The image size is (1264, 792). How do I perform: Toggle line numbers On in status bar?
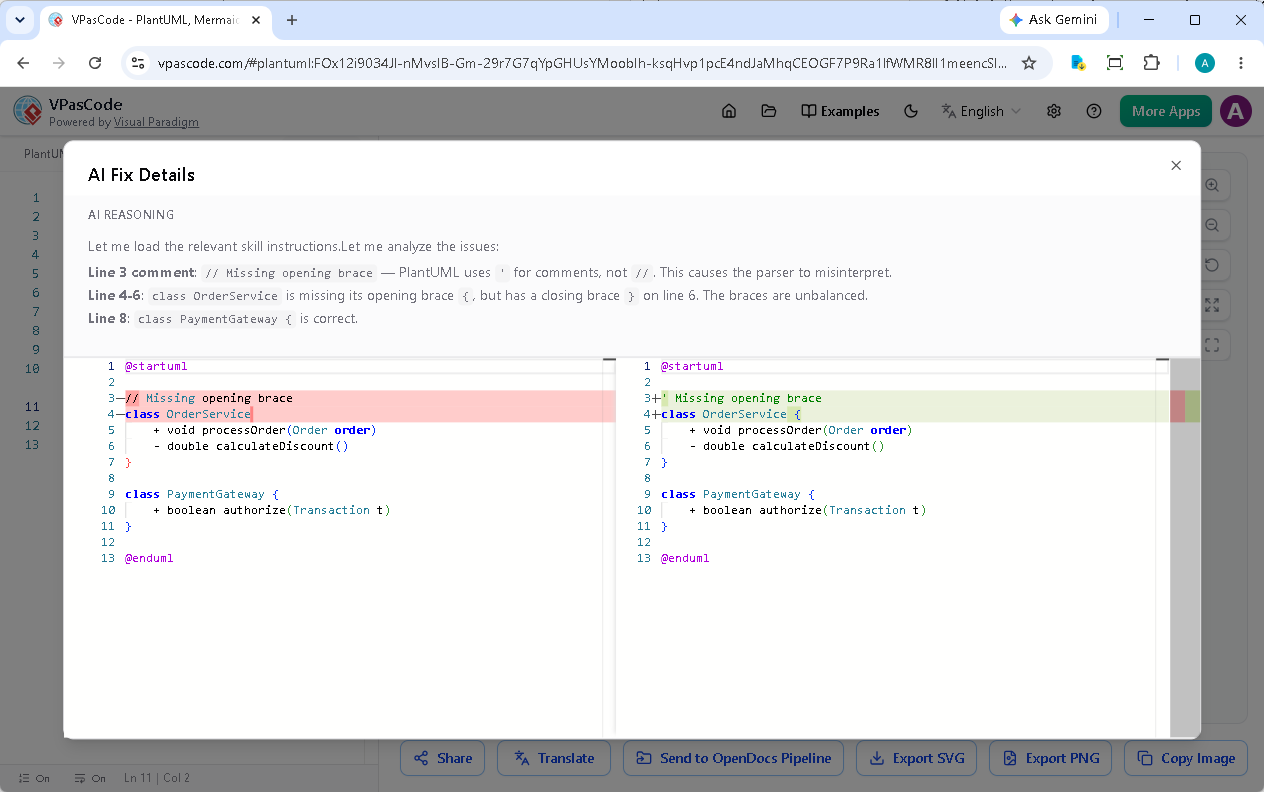[x=34, y=778]
